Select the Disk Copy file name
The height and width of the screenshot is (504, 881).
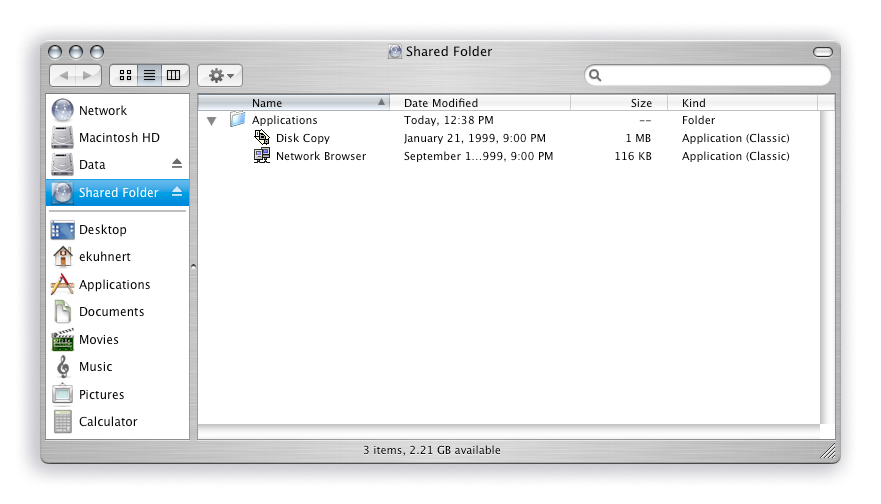[302, 138]
